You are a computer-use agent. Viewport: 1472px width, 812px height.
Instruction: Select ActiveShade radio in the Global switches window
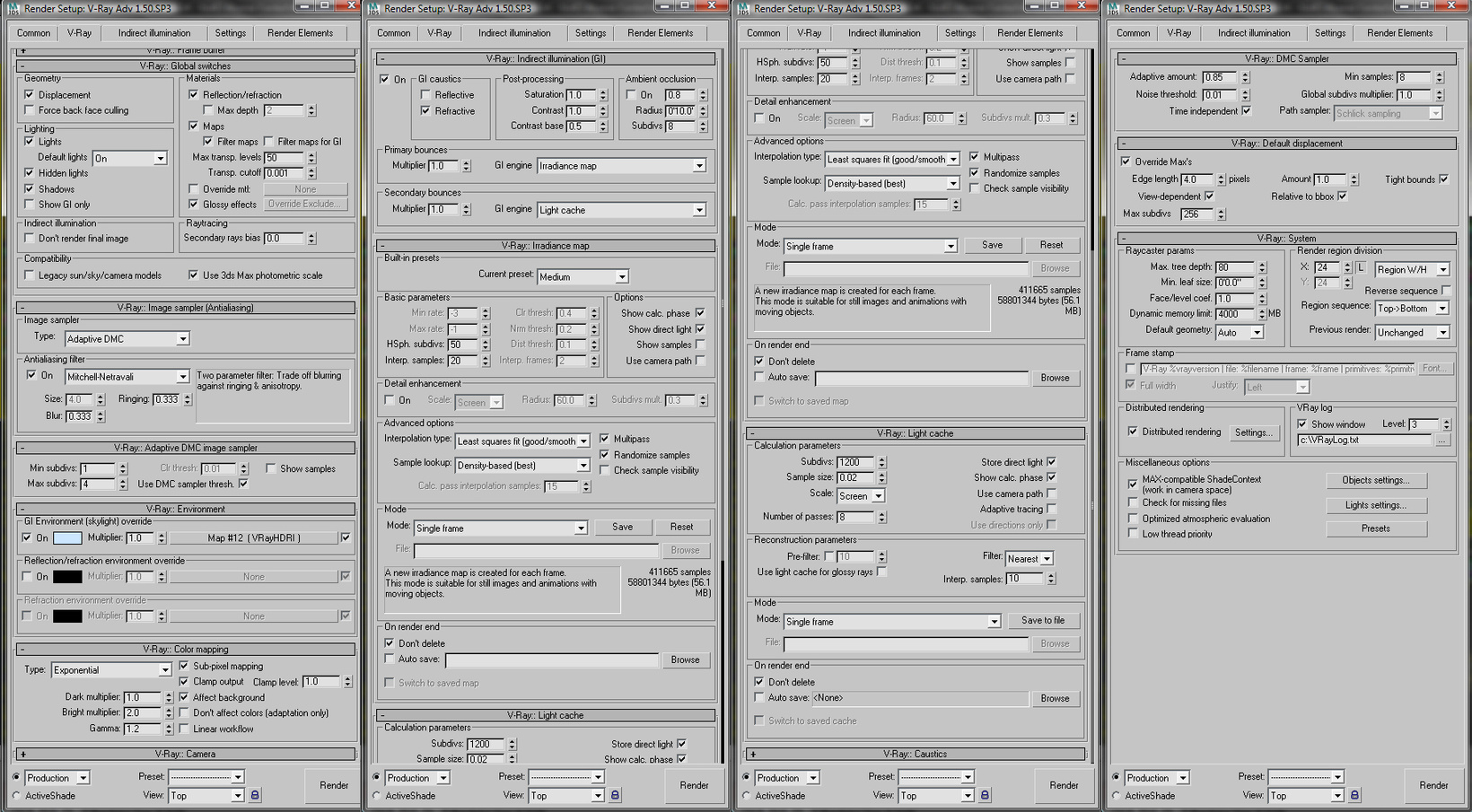(x=16, y=796)
